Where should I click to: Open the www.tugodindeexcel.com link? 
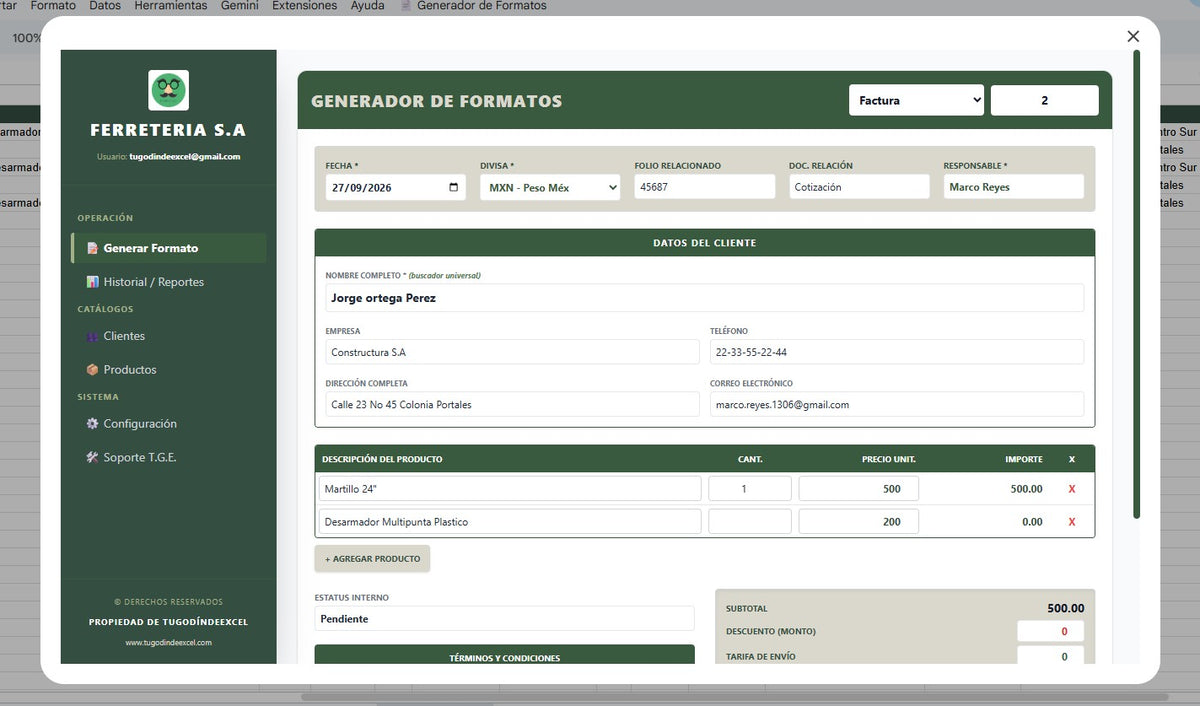168,643
